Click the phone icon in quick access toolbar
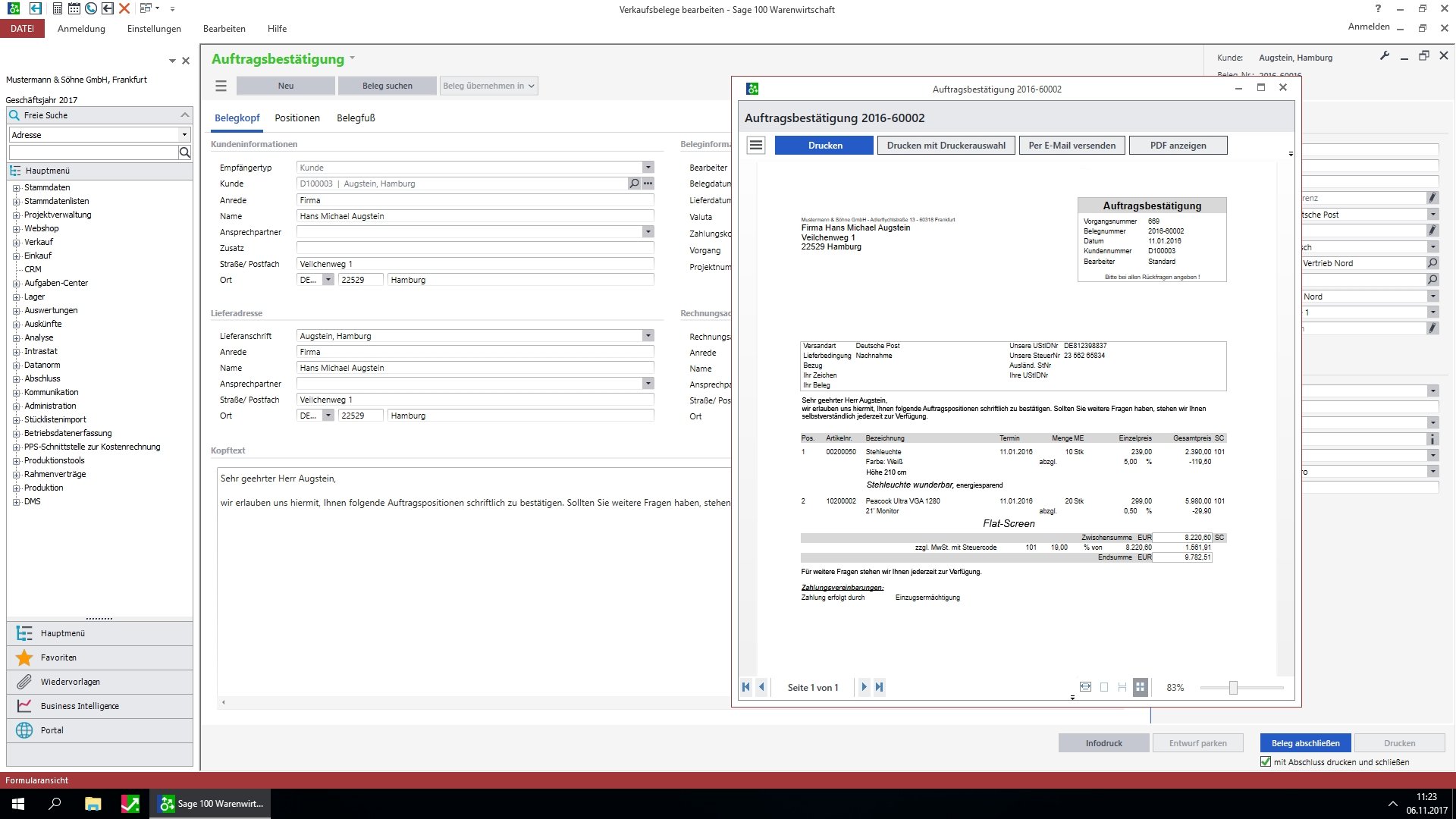 (91, 8)
